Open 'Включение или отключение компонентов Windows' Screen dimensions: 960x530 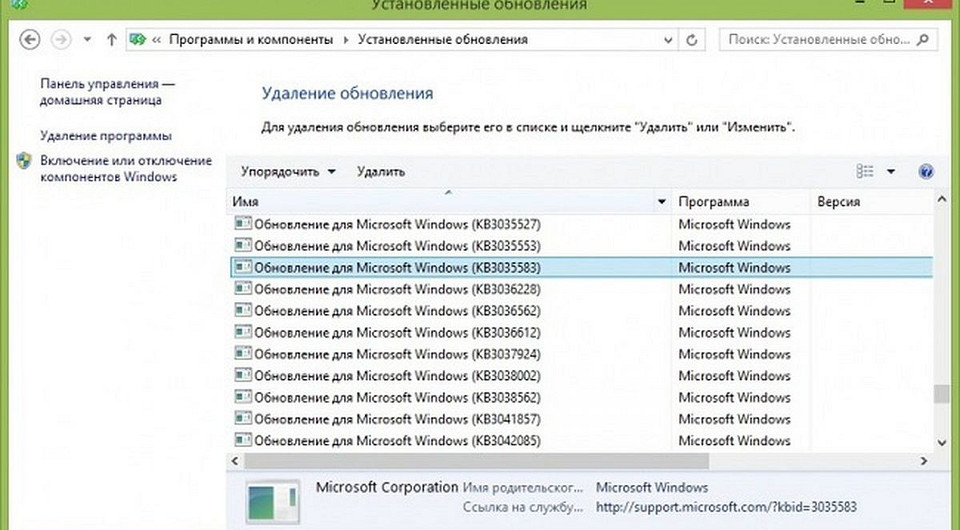pos(126,168)
